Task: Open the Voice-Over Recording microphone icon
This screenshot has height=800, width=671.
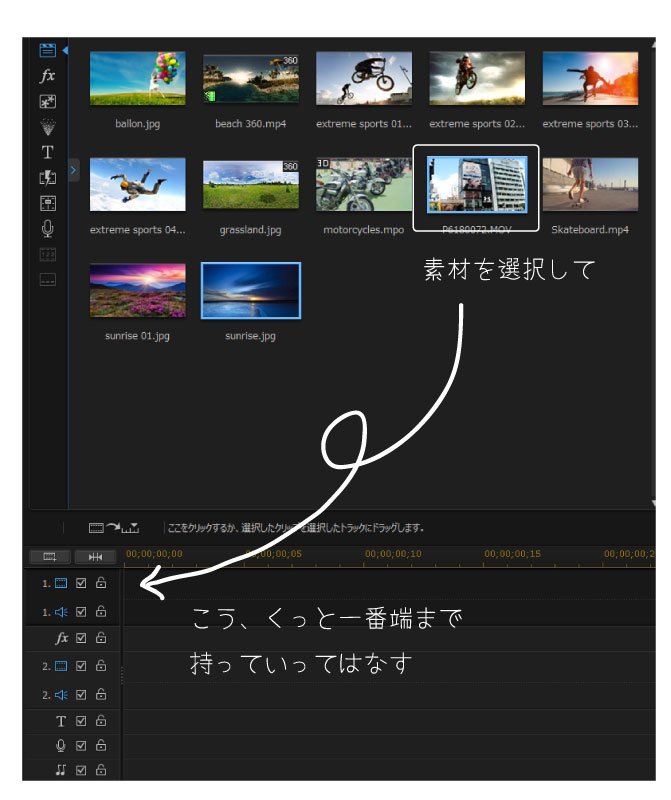Action: click(x=47, y=229)
